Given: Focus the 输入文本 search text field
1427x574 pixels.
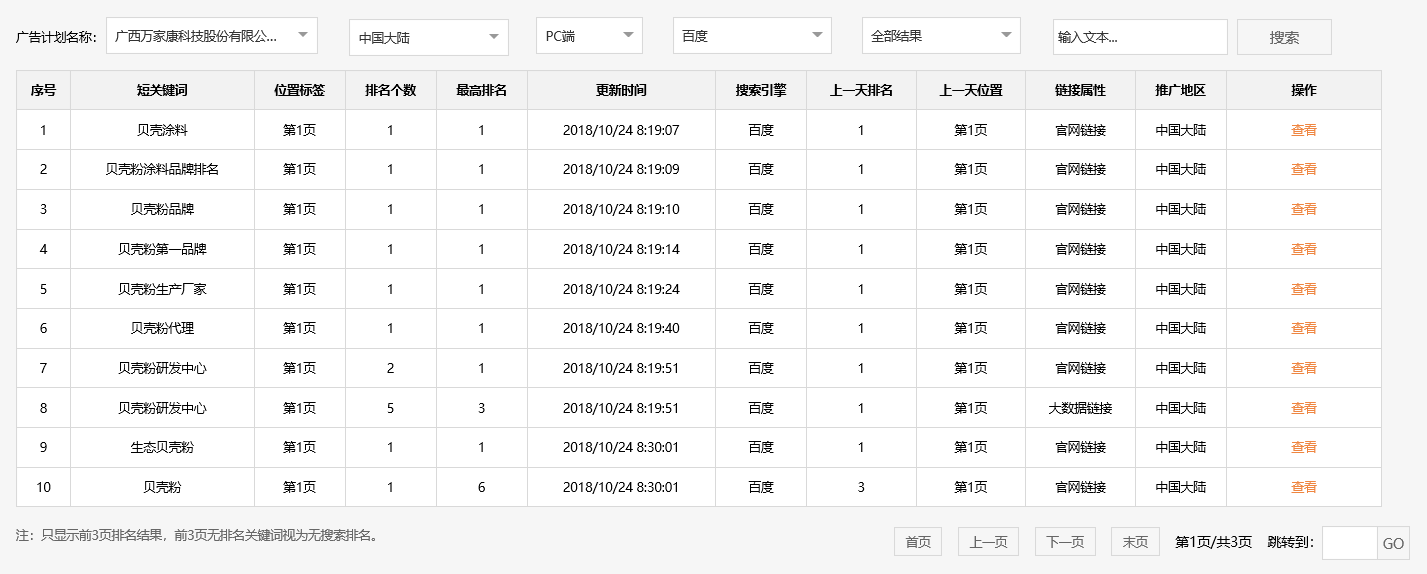Looking at the screenshot, I should [1140, 37].
